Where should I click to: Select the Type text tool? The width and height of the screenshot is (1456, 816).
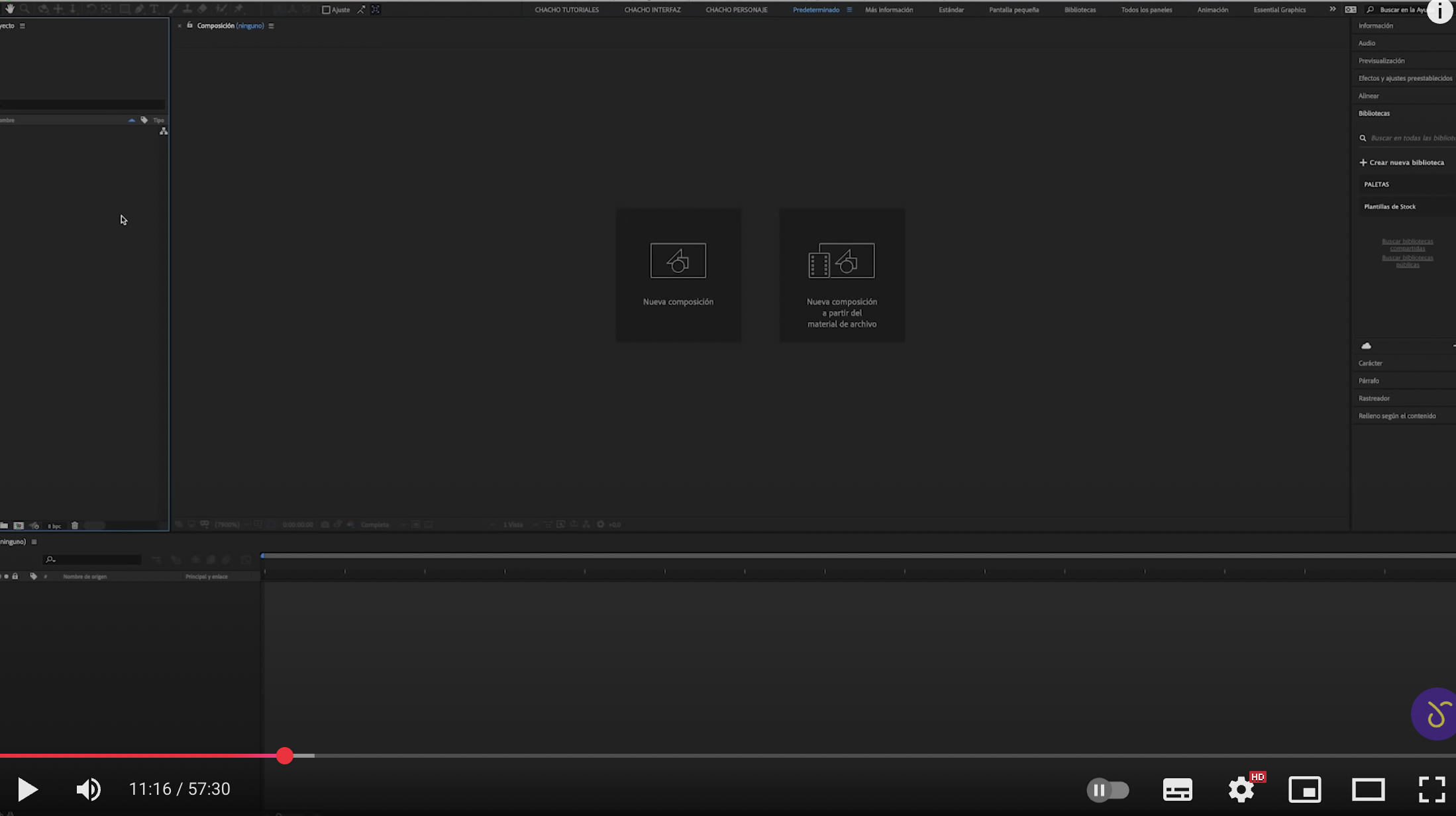click(x=154, y=9)
